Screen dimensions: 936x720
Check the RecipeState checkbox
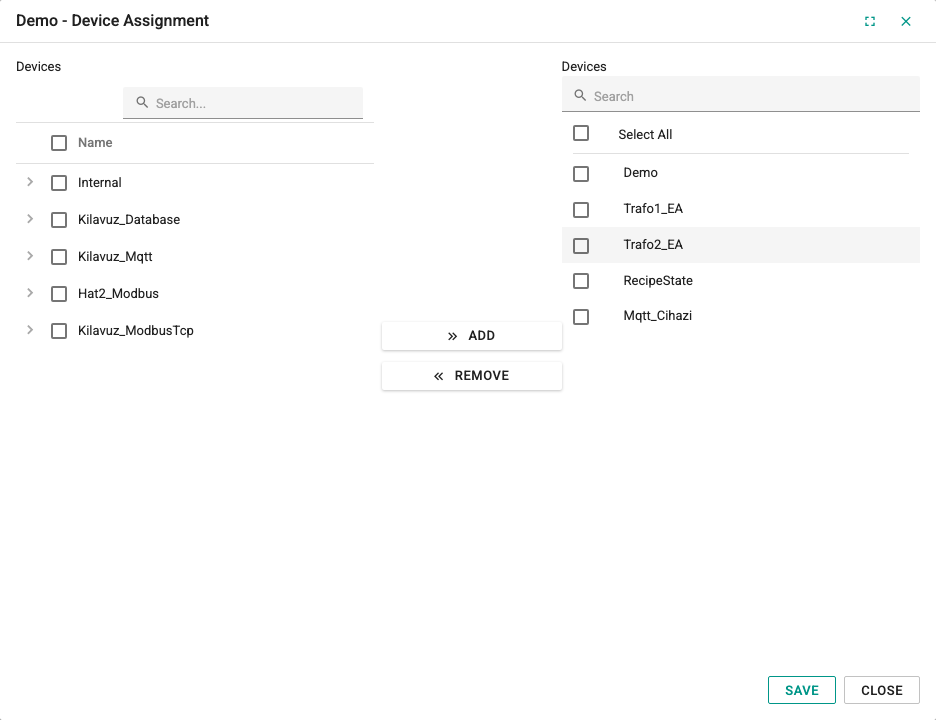coord(581,281)
